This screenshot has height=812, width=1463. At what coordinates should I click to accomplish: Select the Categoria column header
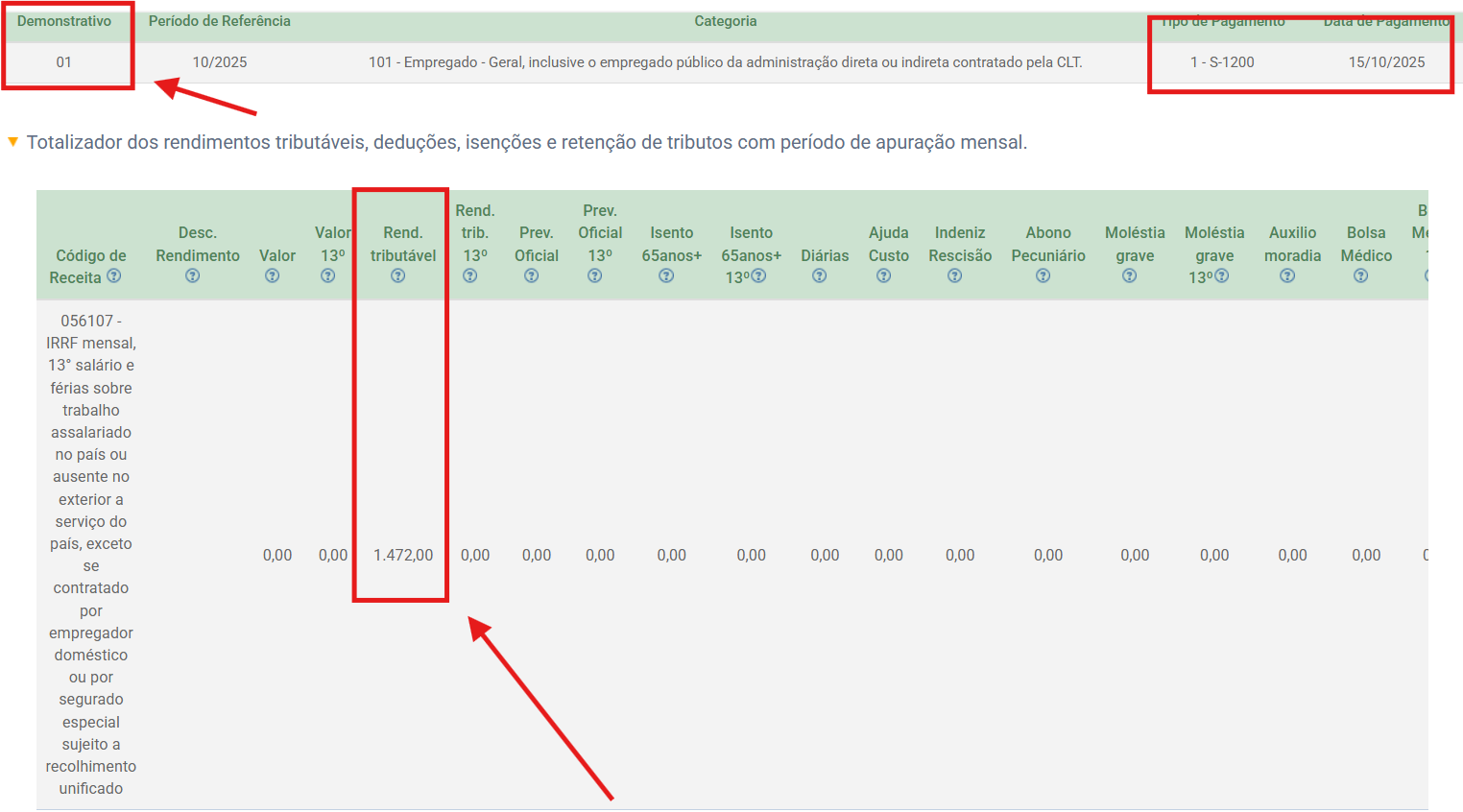click(x=726, y=21)
